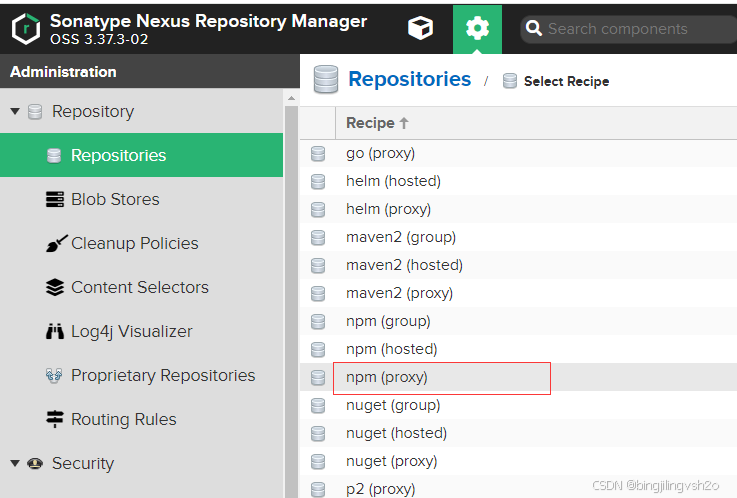
Task: Click the Sonatype Nexus hexagon logo
Action: point(26,29)
